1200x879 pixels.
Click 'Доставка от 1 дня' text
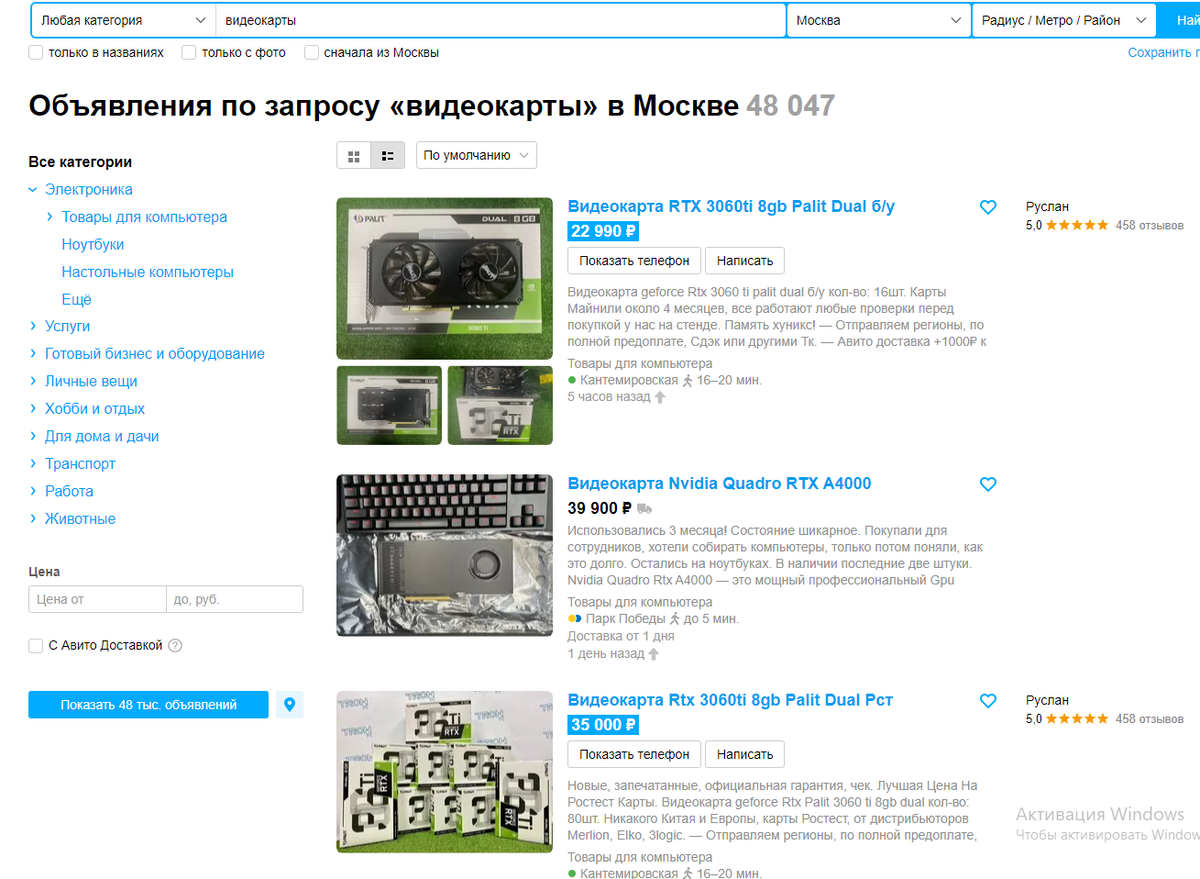click(x=621, y=636)
